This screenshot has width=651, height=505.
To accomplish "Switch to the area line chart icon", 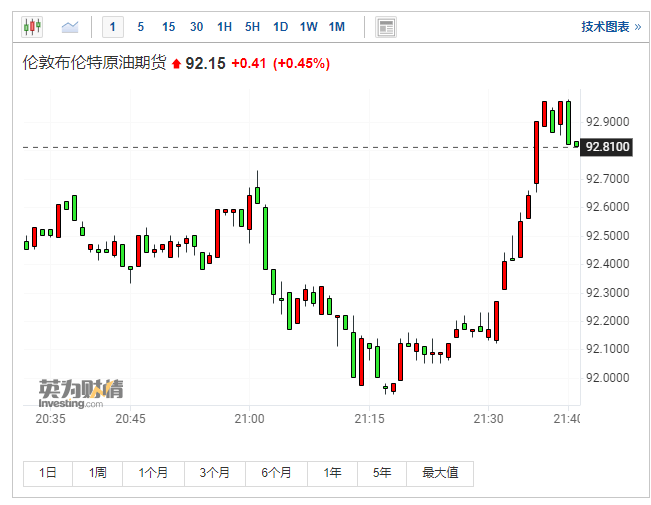I will (x=70, y=27).
